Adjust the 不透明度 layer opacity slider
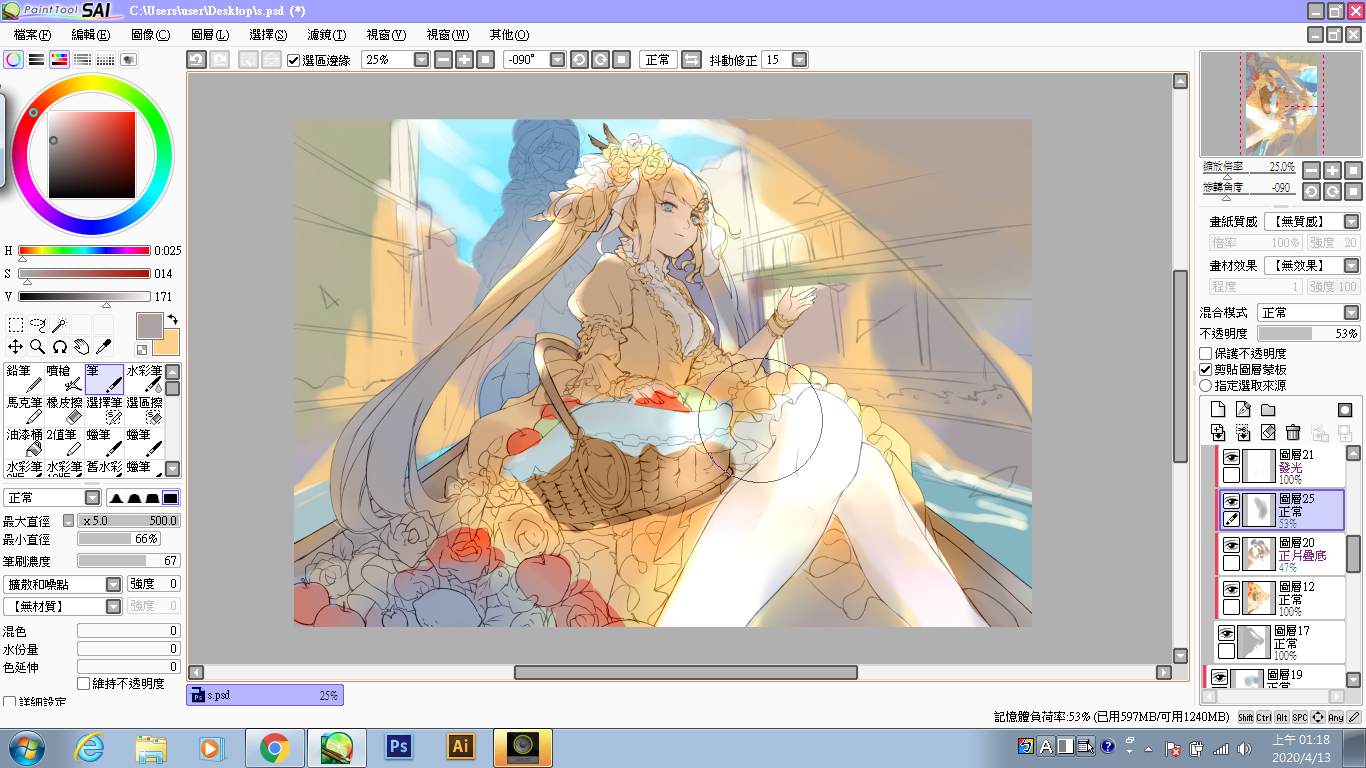Image resolution: width=1366 pixels, height=768 pixels. click(1308, 334)
